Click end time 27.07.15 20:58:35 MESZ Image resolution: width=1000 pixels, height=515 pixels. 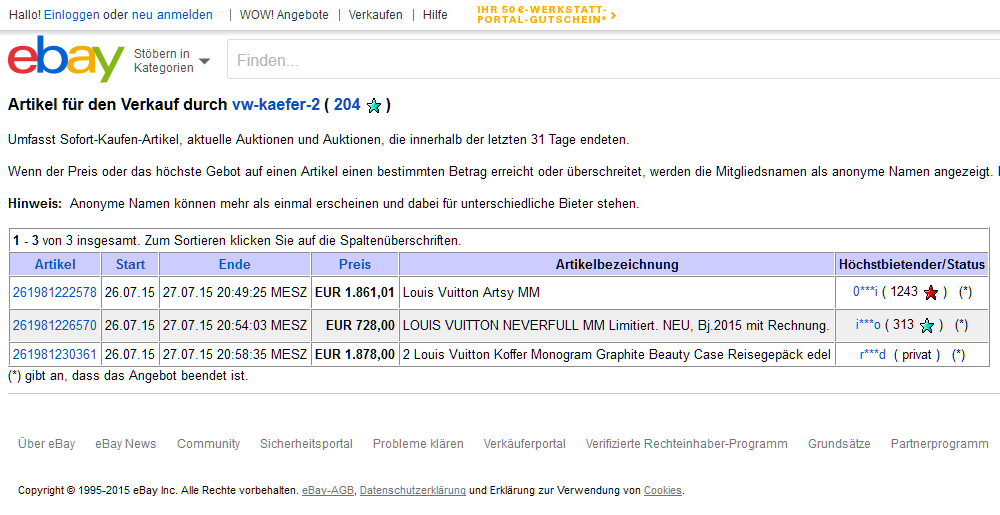point(235,354)
